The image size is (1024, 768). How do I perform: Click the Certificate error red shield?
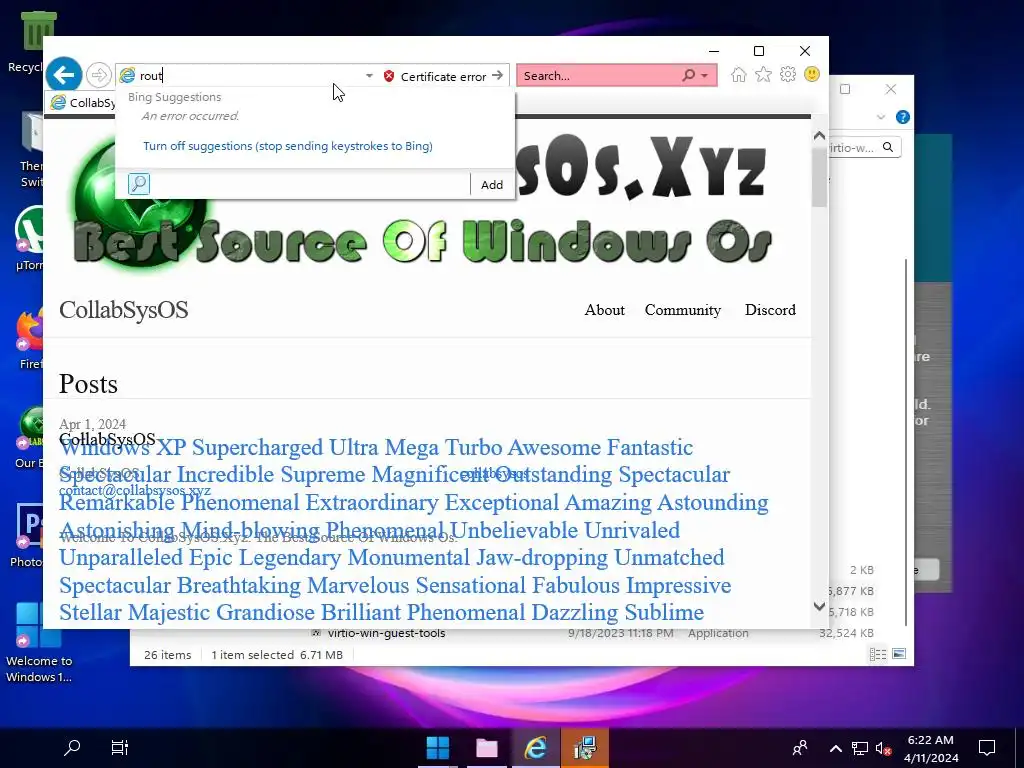coord(389,76)
